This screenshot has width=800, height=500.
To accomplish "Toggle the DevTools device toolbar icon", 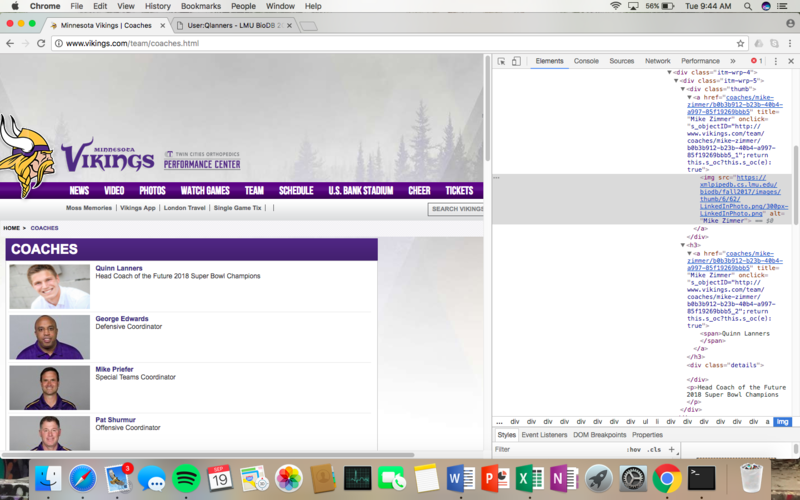I will click(516, 61).
